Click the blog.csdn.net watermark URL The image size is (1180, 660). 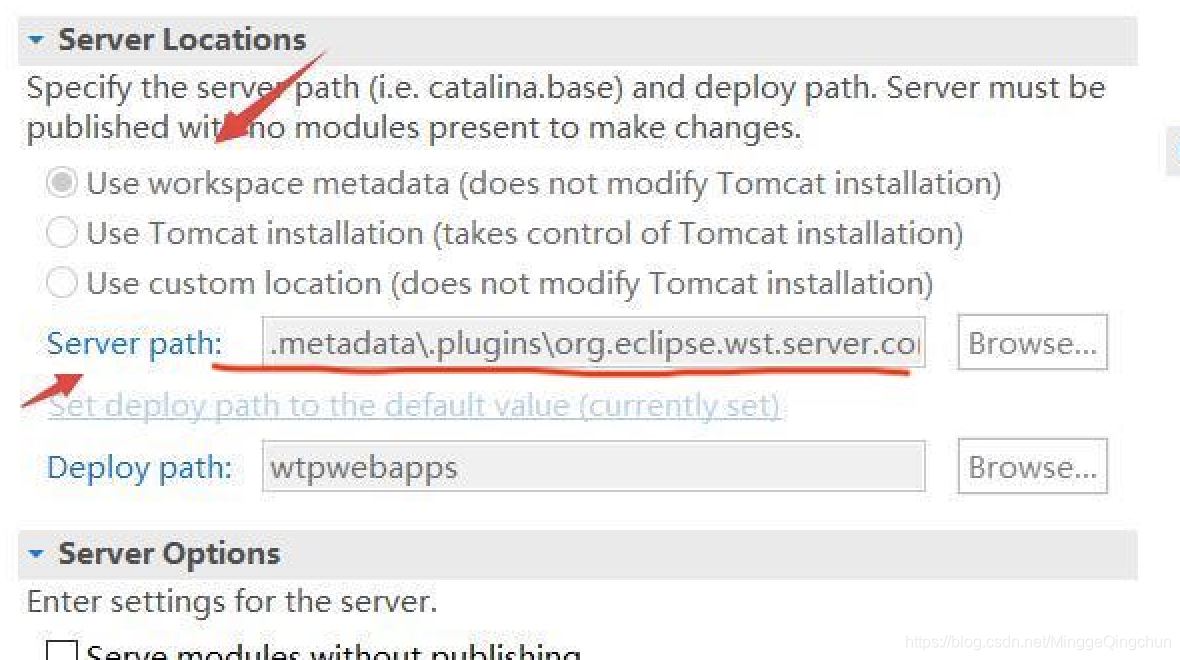pos(1037,641)
